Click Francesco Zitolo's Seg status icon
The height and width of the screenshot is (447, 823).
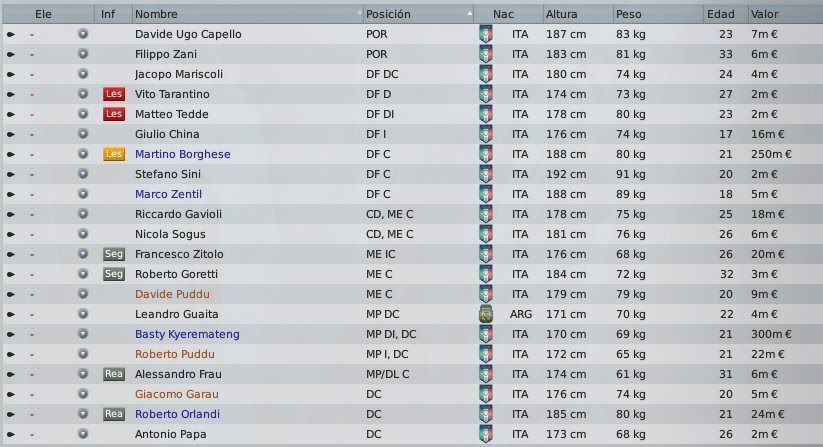point(114,254)
